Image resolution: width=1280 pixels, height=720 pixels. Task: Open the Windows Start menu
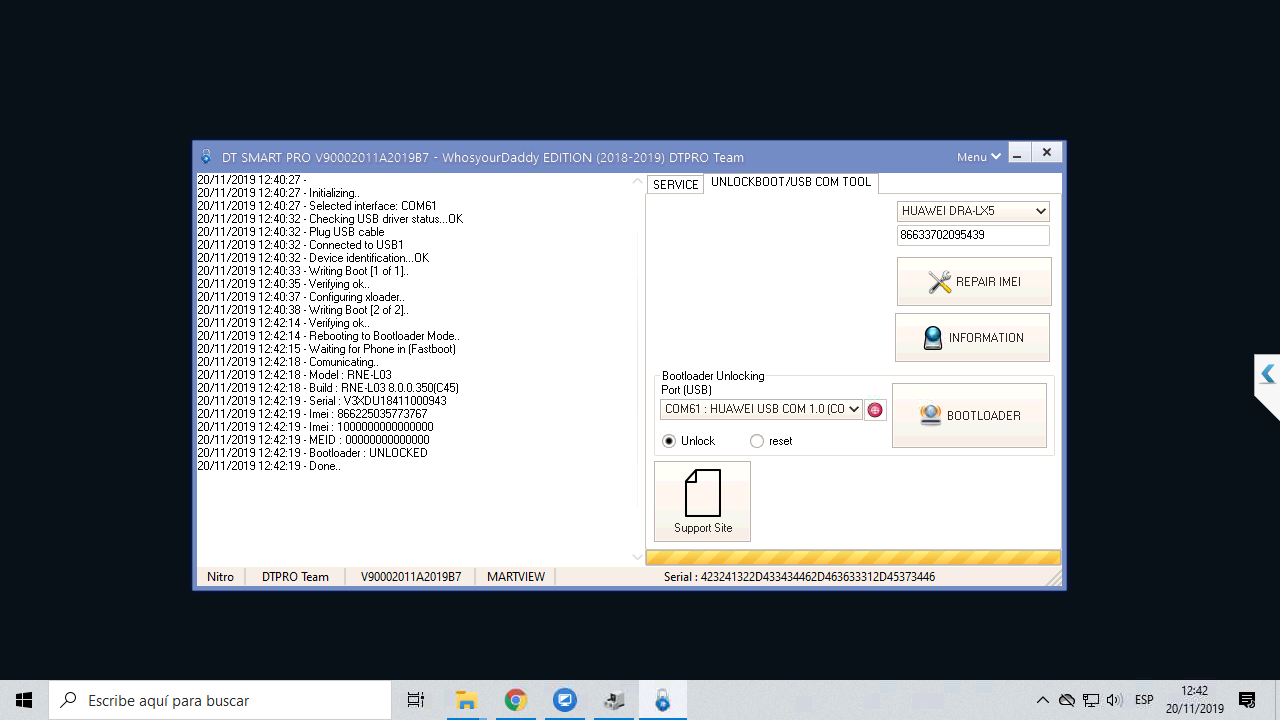pyautogui.click(x=24, y=700)
